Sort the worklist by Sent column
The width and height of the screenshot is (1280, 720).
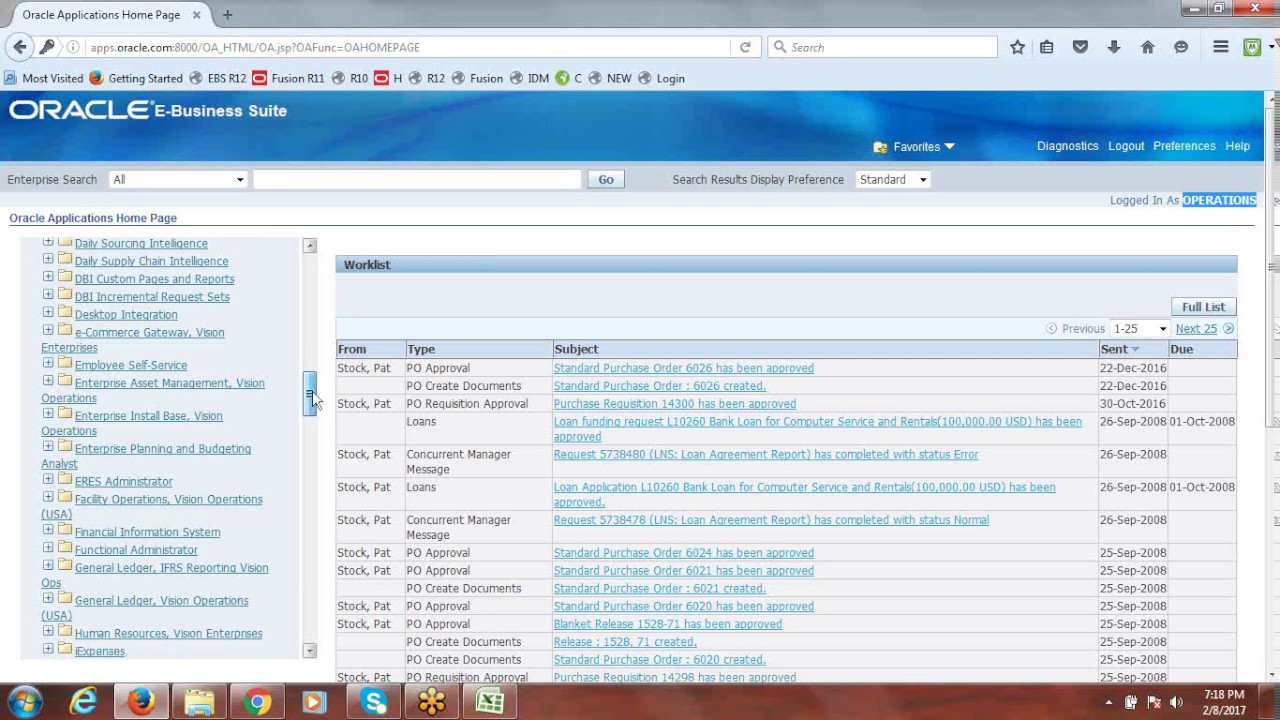click(1114, 349)
